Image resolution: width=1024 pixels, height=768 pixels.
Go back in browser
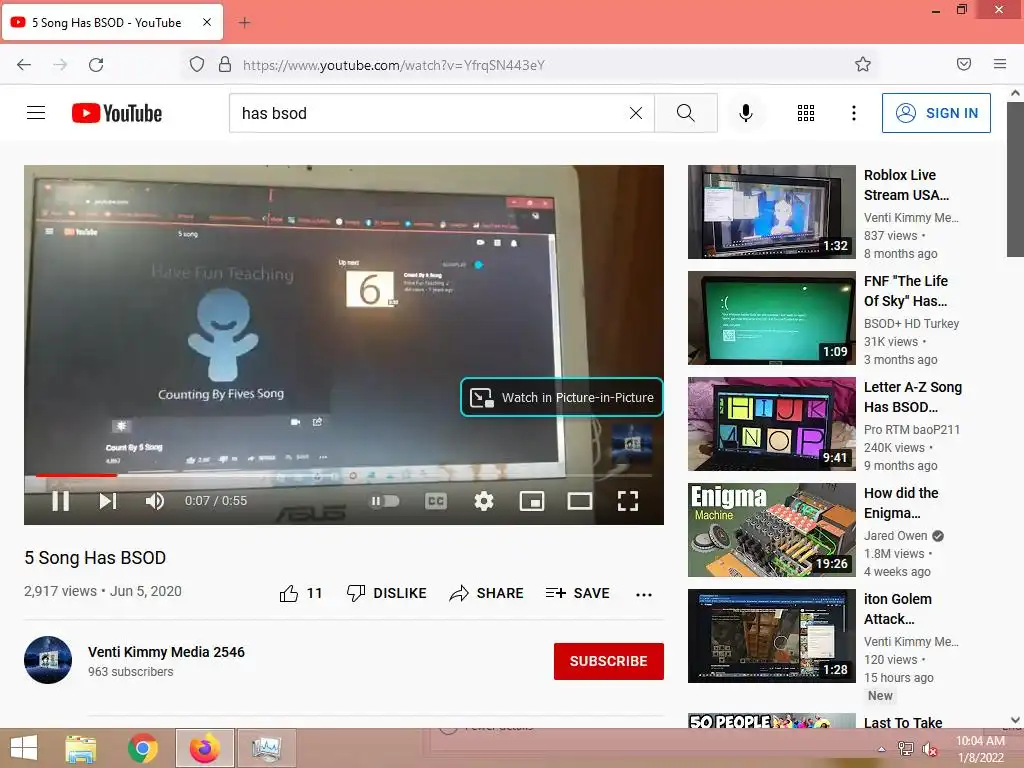(24, 64)
